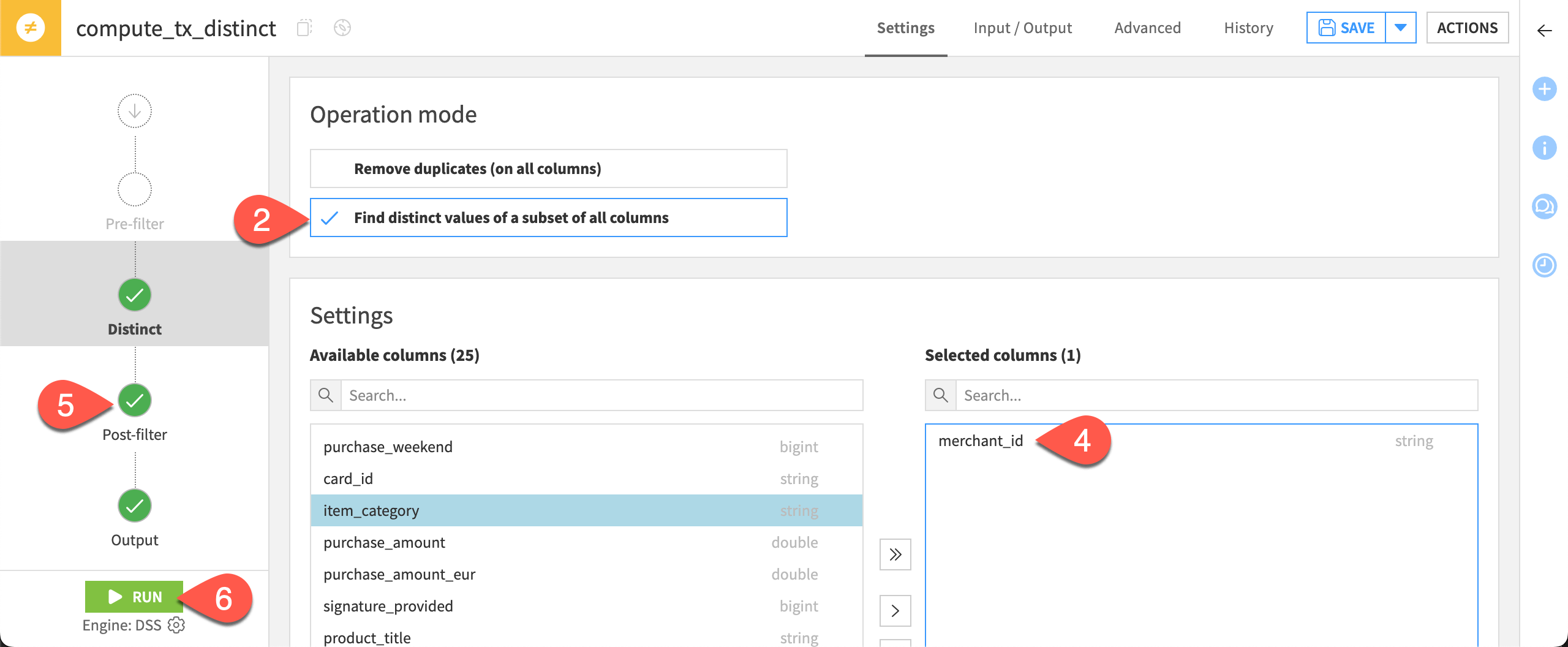Open engine settings gear icon
This screenshot has height=647, width=1568.
click(176, 625)
